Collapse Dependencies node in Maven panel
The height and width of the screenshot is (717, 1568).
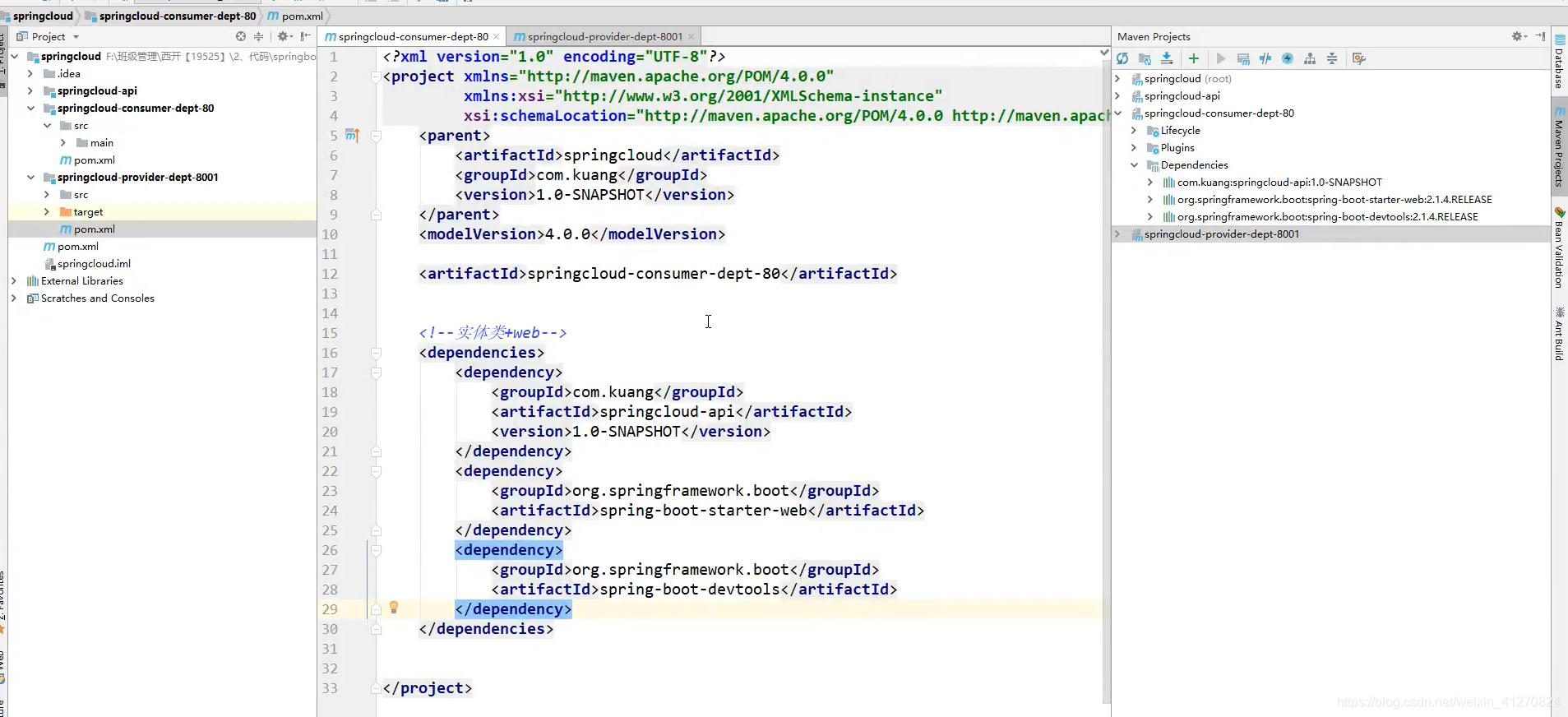coord(1134,165)
